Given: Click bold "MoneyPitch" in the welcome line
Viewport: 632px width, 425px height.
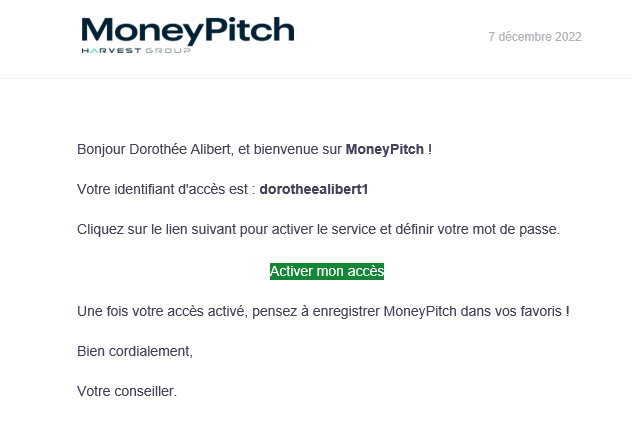Looking at the screenshot, I should click(384, 150).
